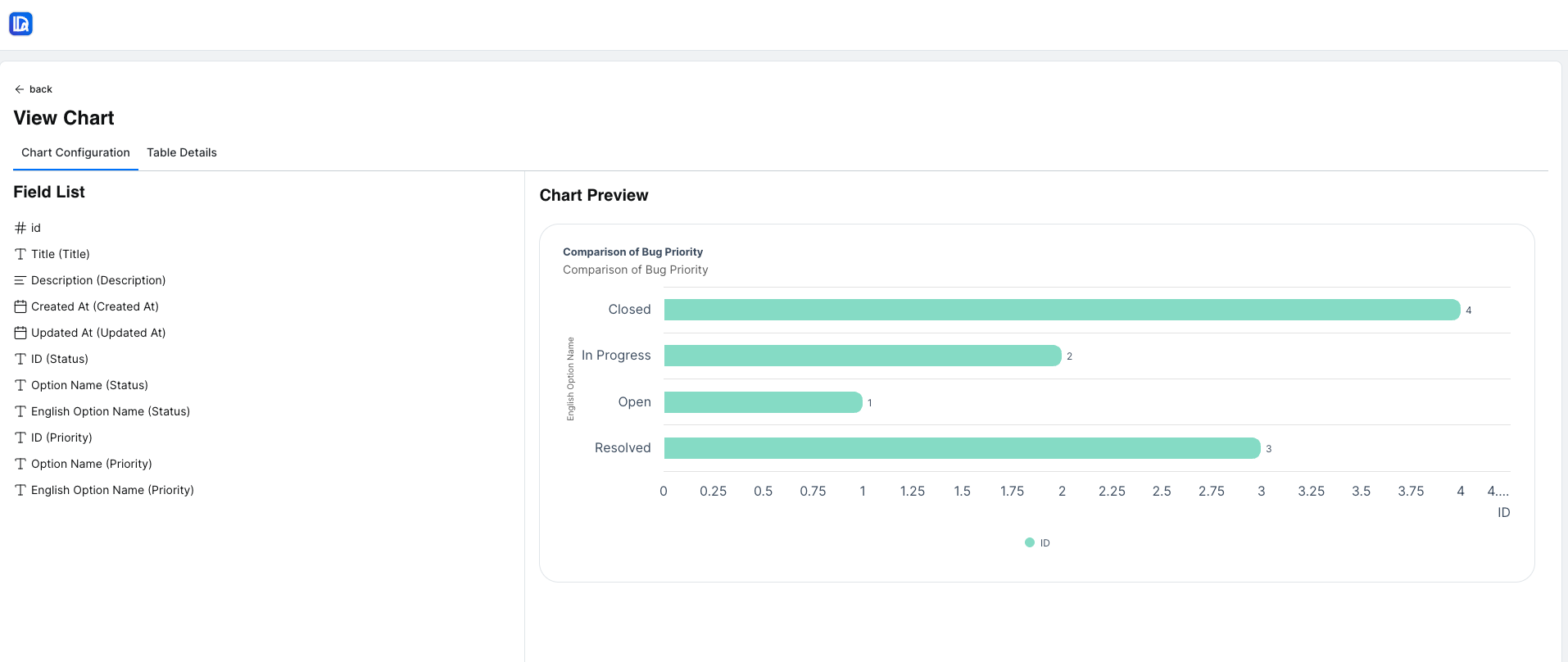
Task: Click the Open bar in chart
Action: [x=763, y=402]
